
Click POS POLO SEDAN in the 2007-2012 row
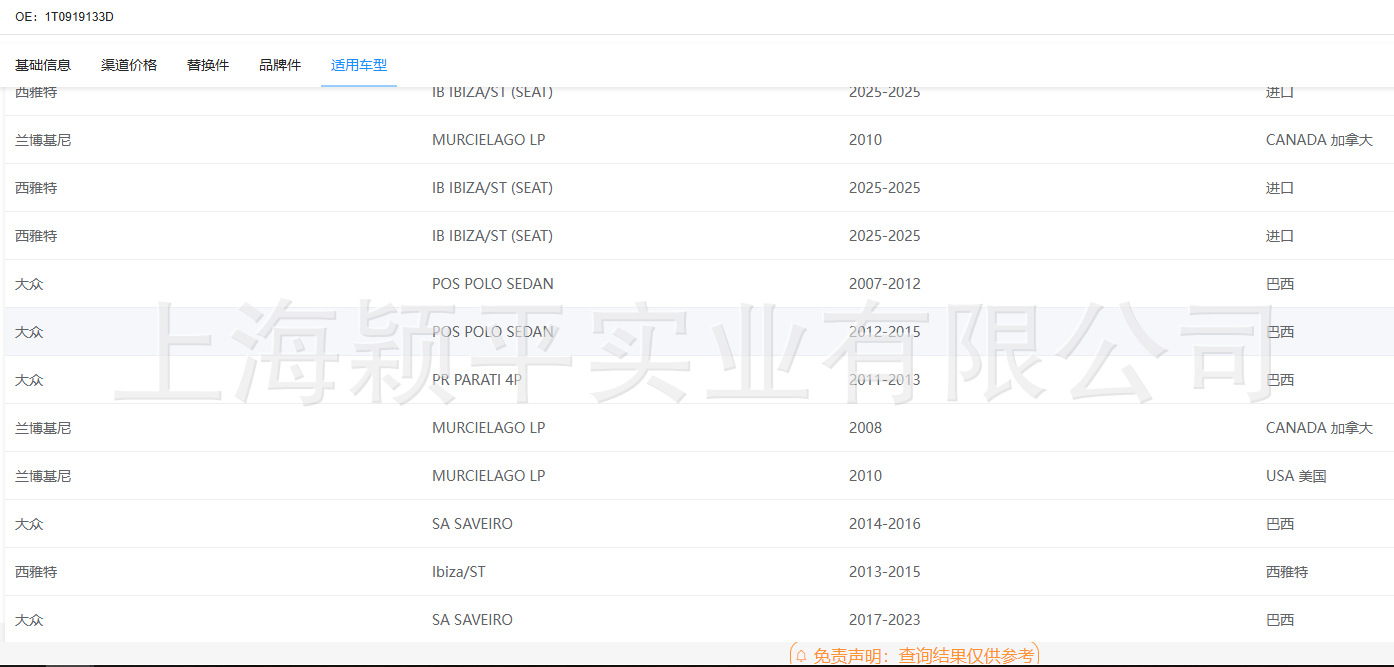(493, 284)
